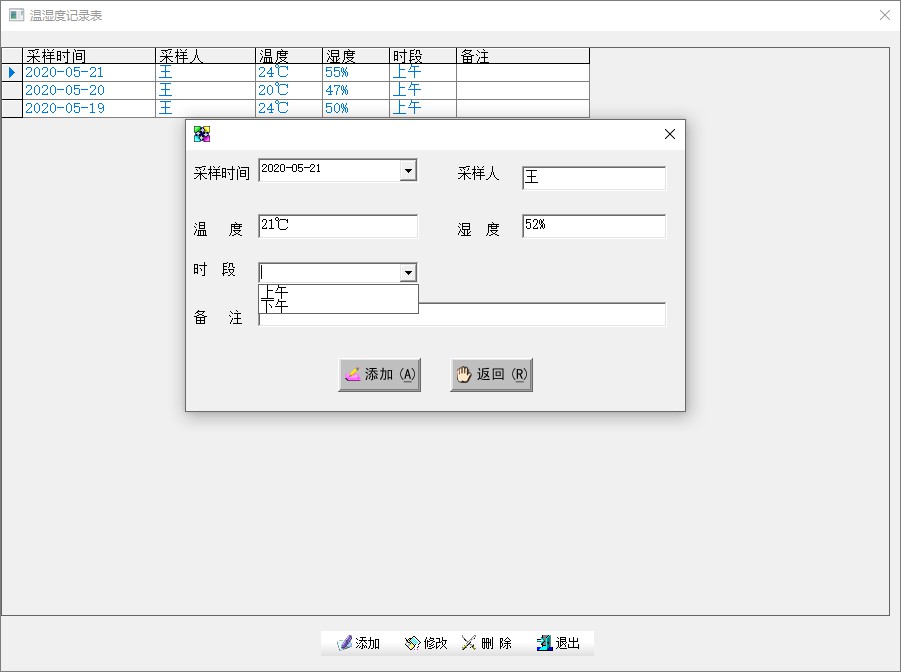Choose 下午 in the 时段 dropdown list
Screen dimensions: 901x672
[x=275, y=306]
